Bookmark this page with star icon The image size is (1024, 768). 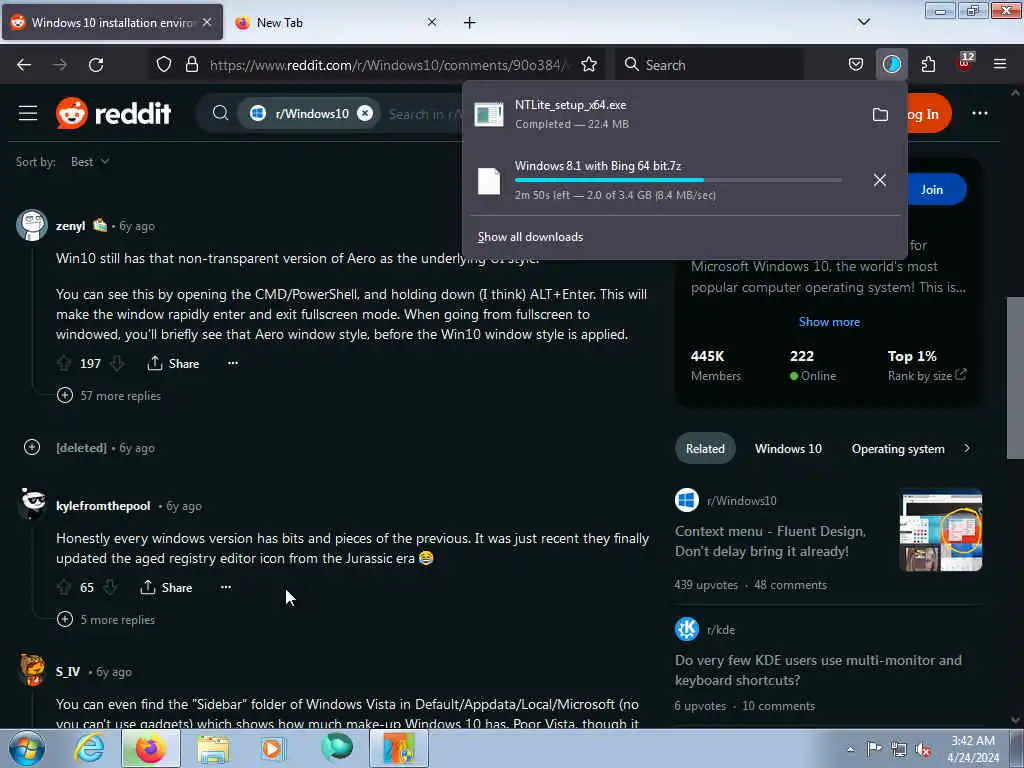point(588,65)
